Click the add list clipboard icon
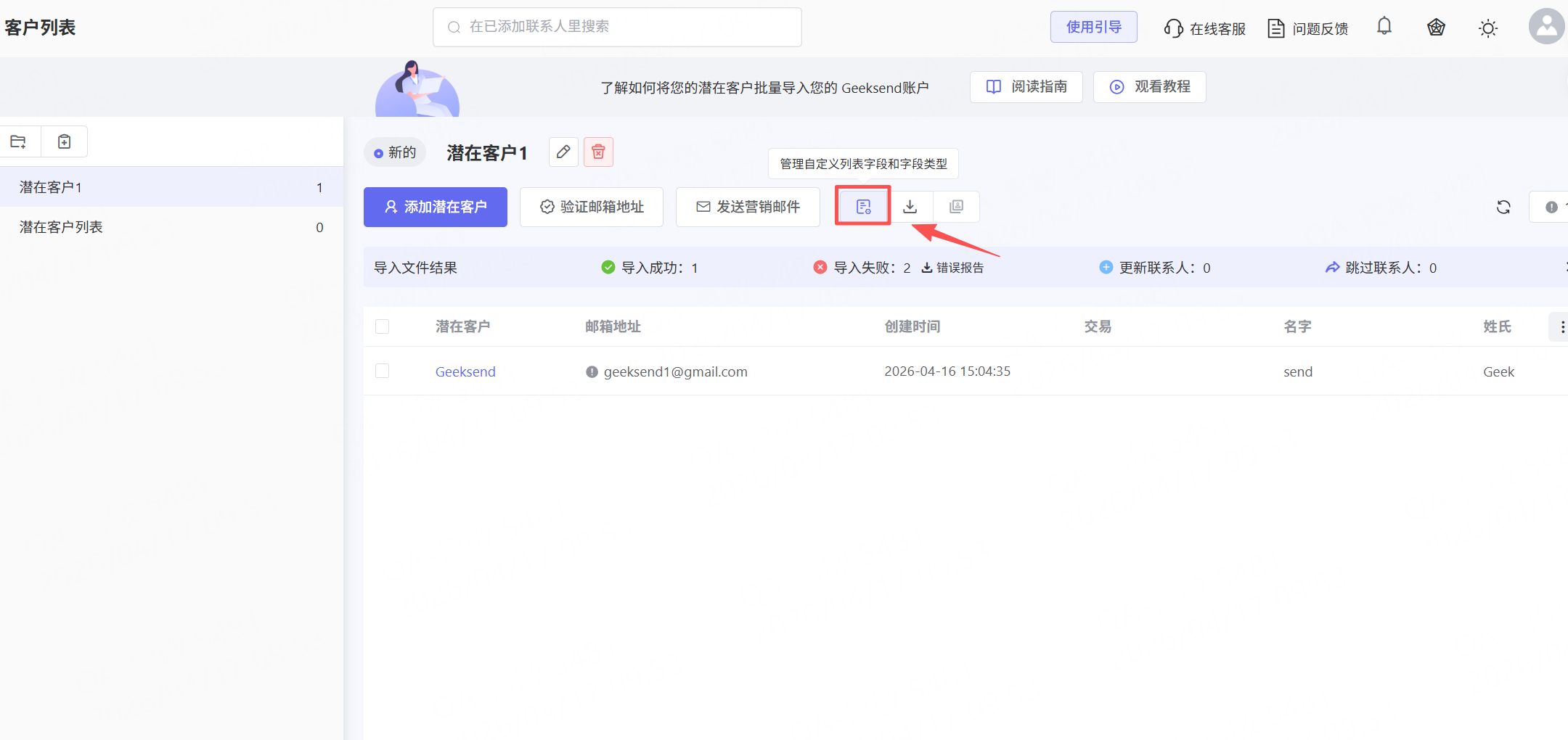The width and height of the screenshot is (1568, 740). pyautogui.click(x=65, y=141)
